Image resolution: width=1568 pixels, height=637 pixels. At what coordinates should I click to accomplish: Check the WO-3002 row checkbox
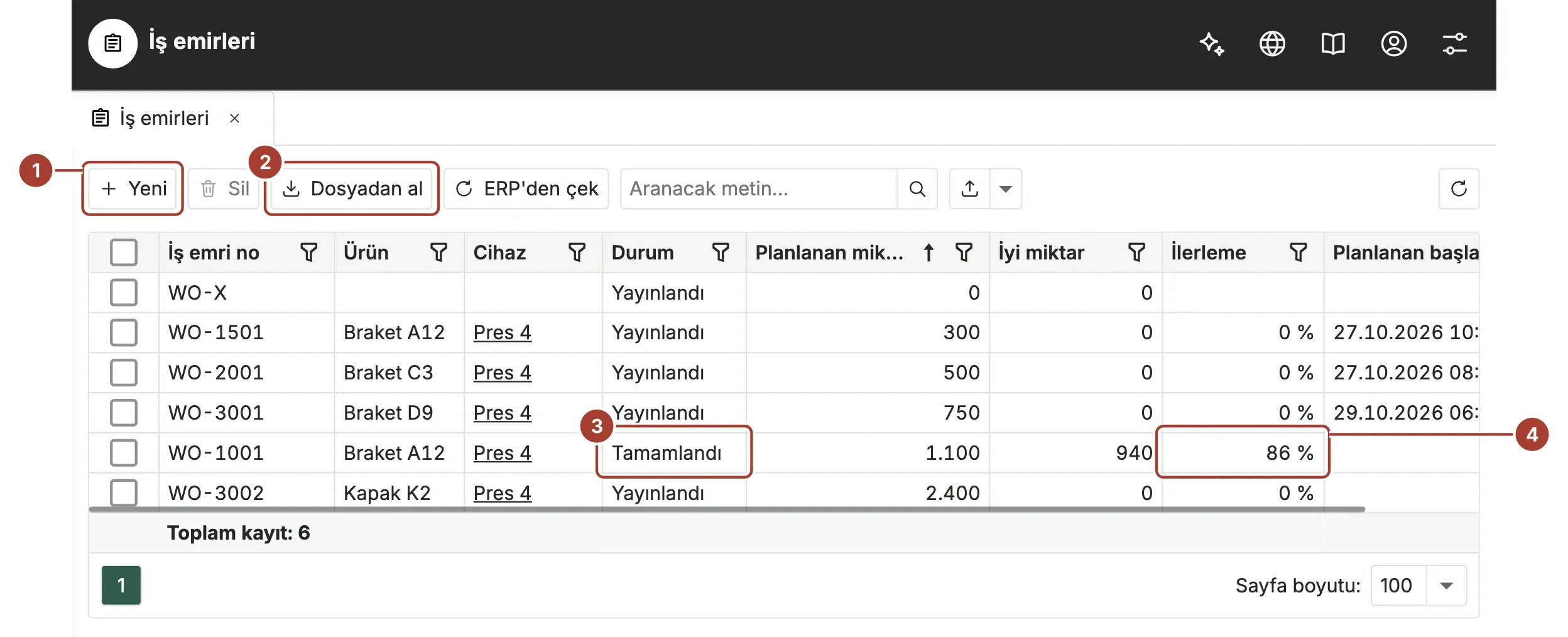click(124, 493)
